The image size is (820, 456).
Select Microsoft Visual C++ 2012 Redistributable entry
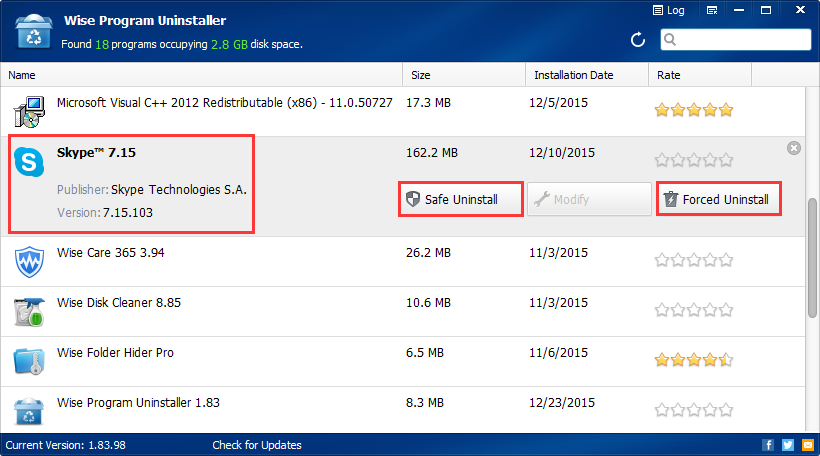tap(224, 102)
